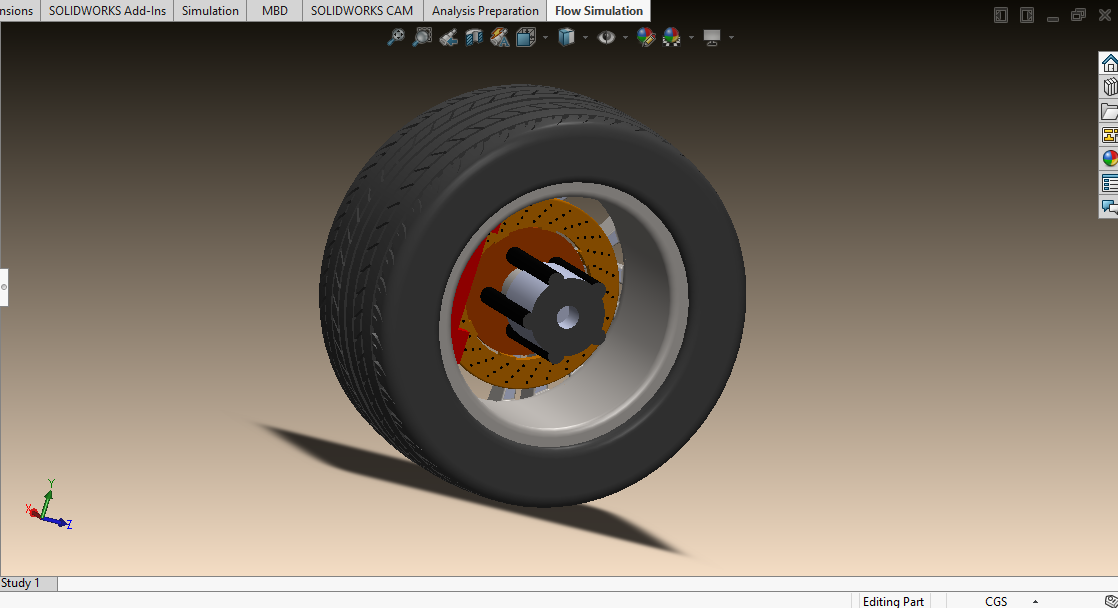The width and height of the screenshot is (1118, 608).
Task: Open View Orientation dropdown arrow
Action: [545, 37]
